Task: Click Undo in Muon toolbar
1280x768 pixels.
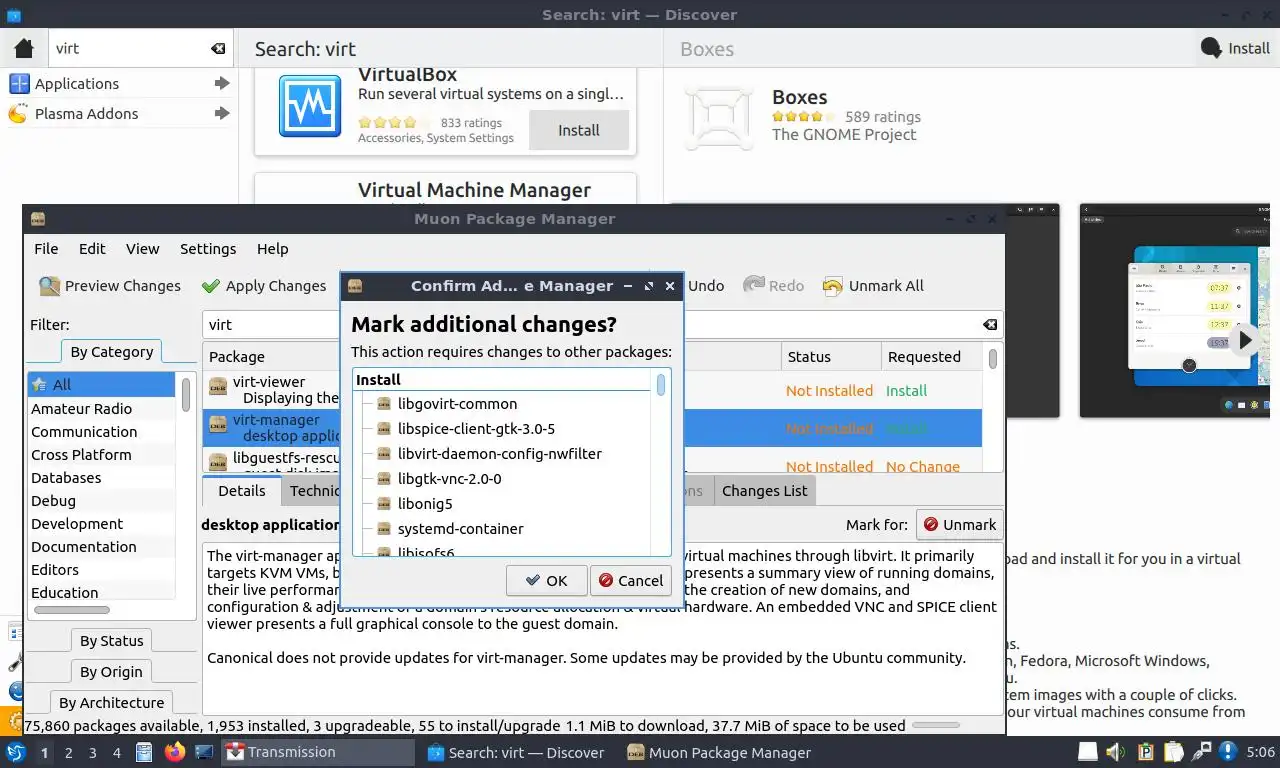Action: pos(704,286)
